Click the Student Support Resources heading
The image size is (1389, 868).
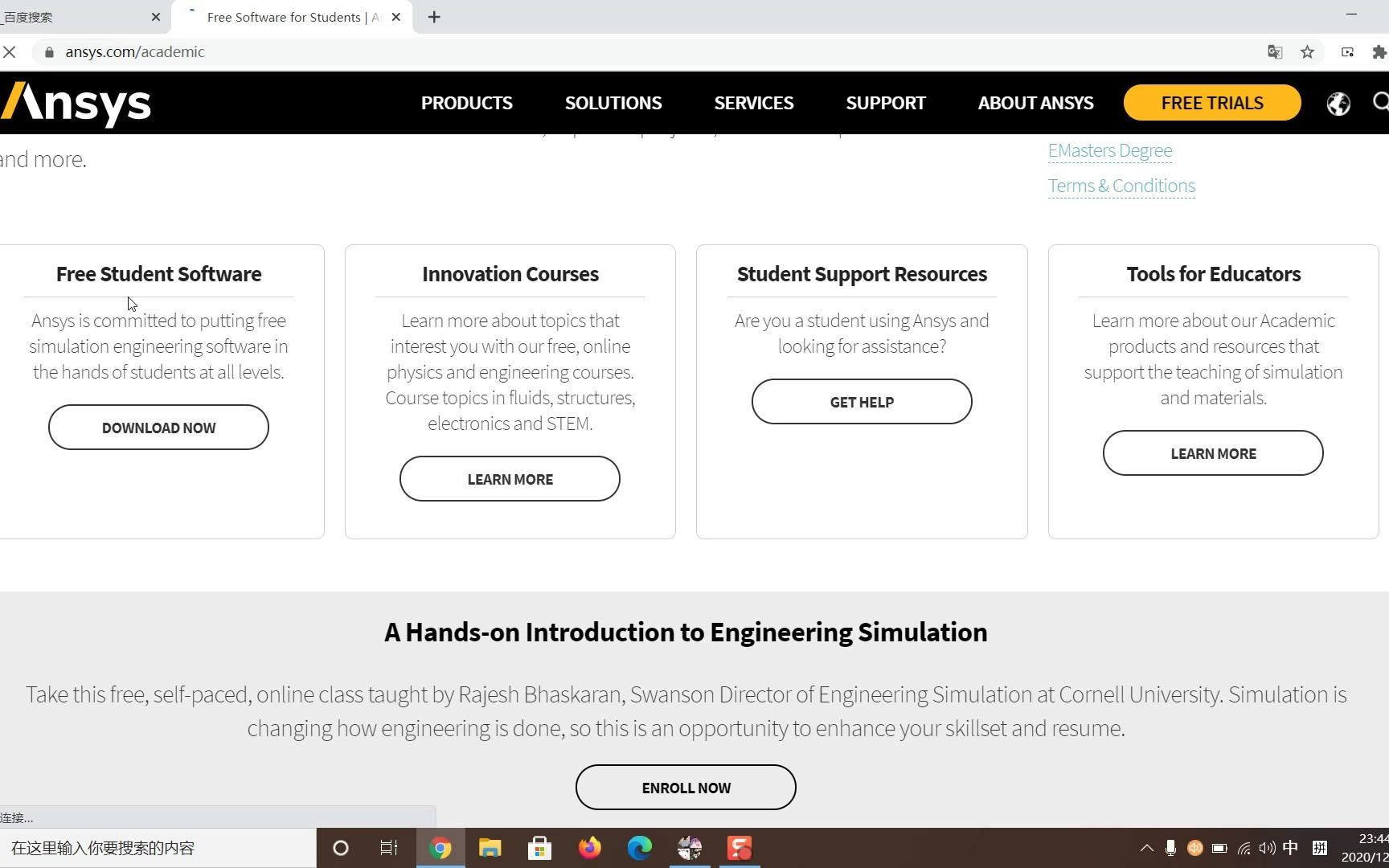[x=862, y=274]
